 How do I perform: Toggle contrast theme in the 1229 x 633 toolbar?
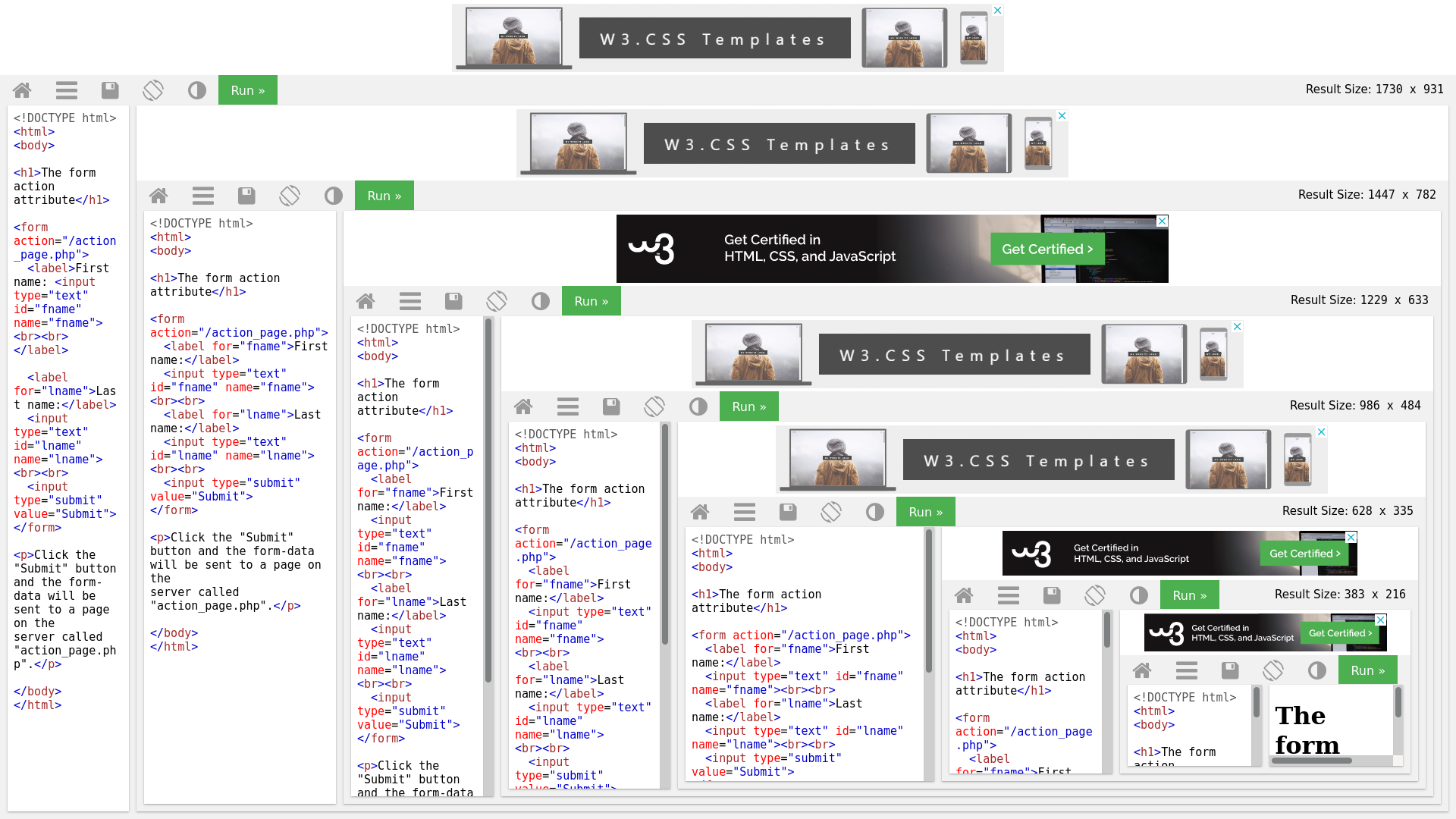[x=541, y=302]
